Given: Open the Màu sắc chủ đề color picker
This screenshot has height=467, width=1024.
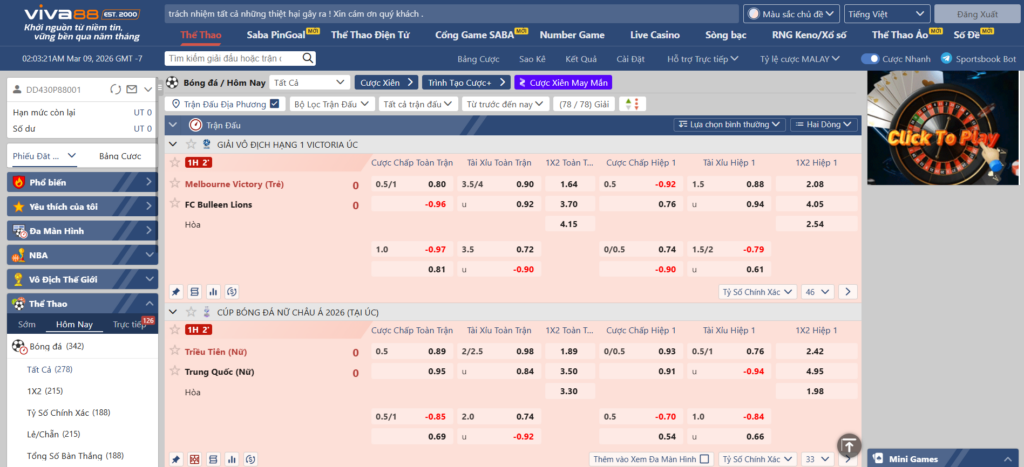Looking at the screenshot, I should click(x=791, y=14).
